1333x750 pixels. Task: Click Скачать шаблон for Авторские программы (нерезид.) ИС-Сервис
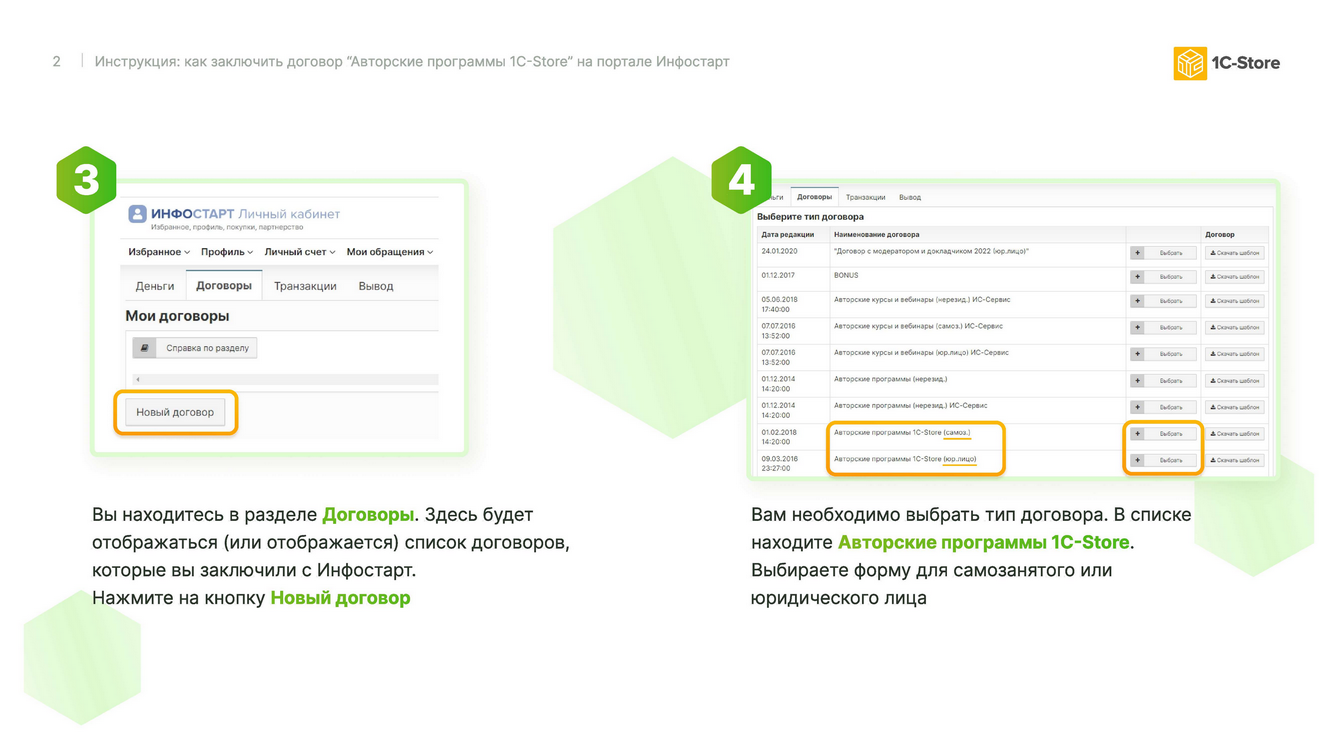tap(1235, 407)
